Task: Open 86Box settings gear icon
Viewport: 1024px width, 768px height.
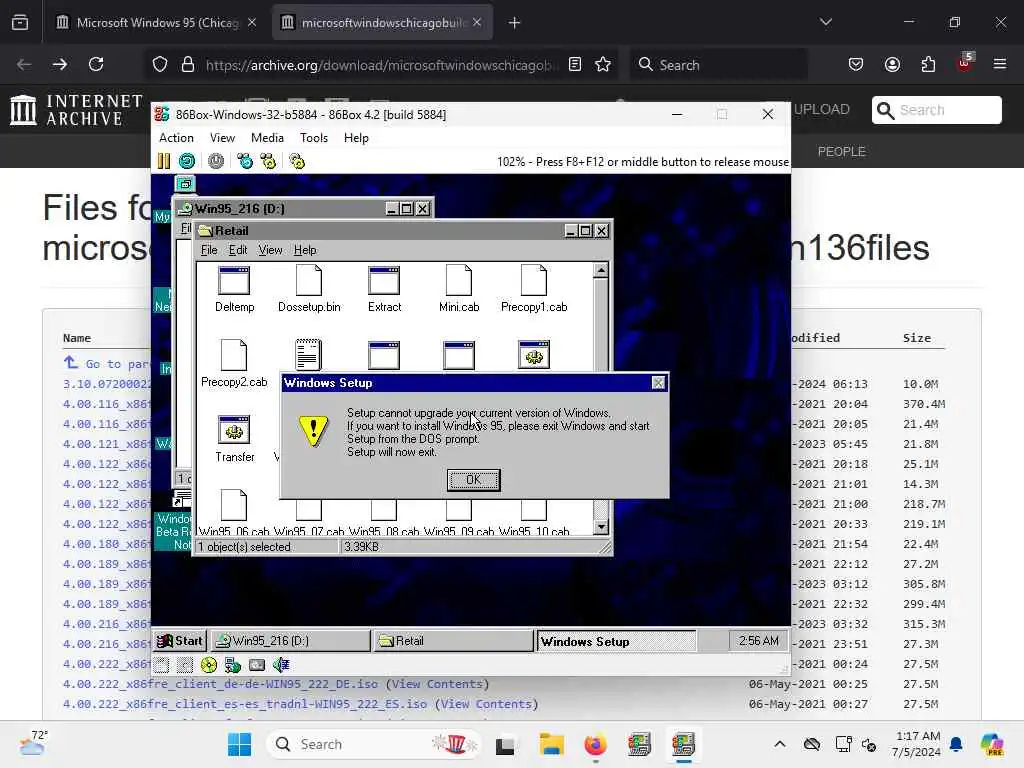Action: 297,161
